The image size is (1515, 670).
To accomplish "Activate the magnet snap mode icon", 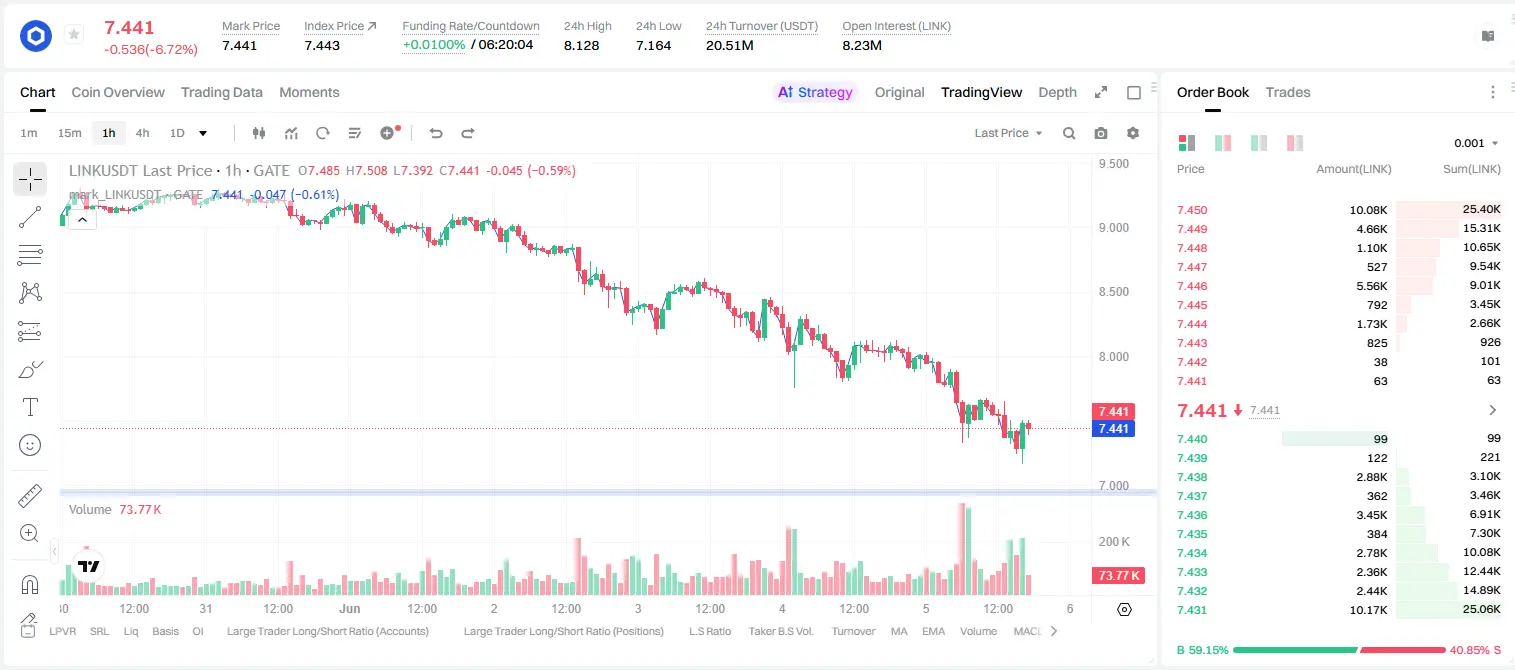I will (30, 585).
